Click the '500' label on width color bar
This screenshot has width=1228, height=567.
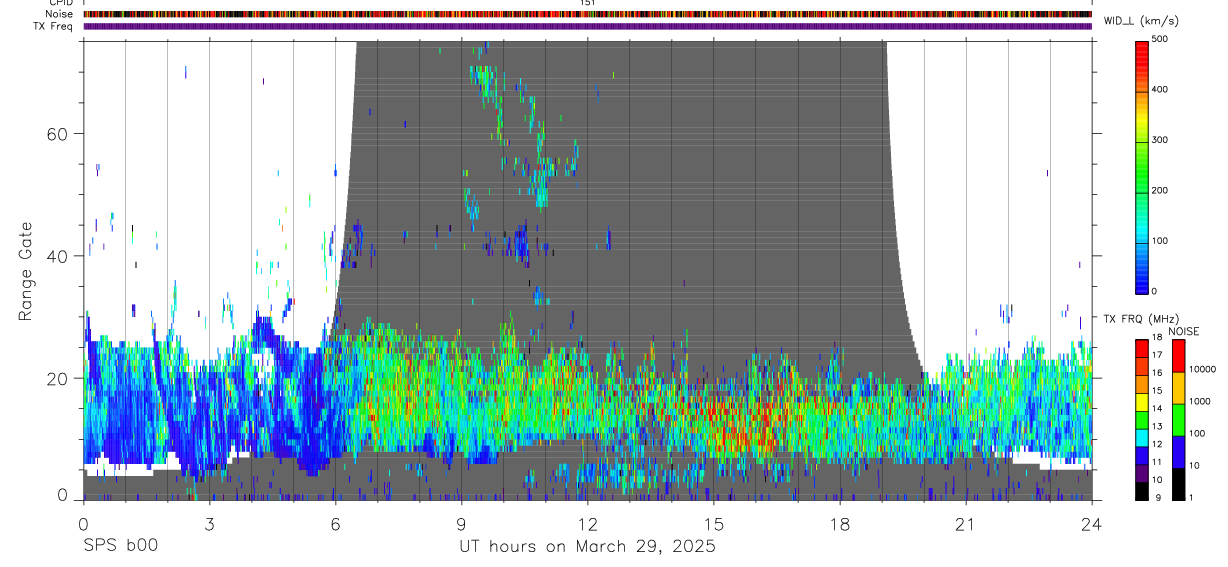point(1160,39)
